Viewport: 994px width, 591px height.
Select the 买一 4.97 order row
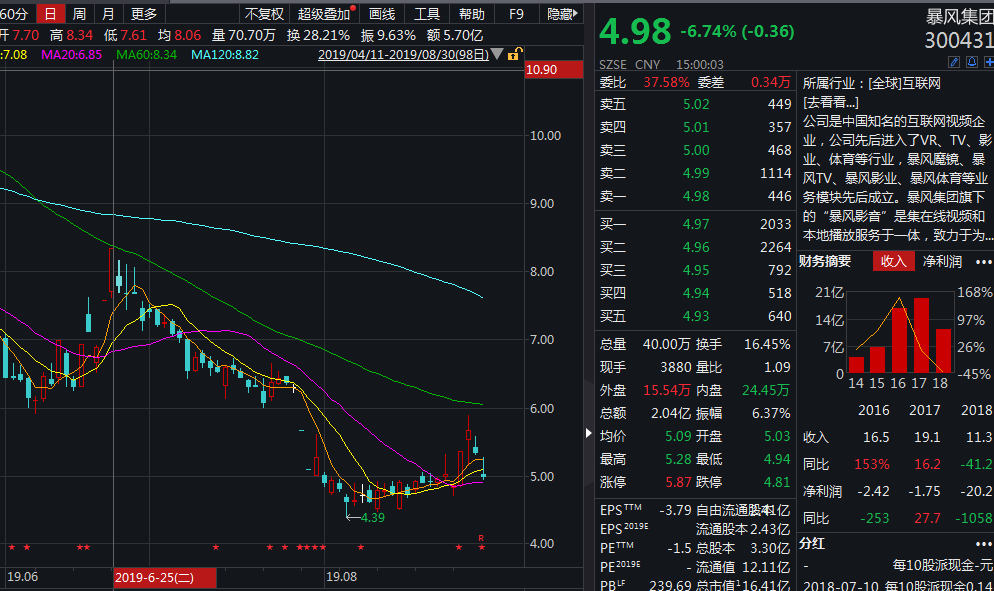pos(695,224)
